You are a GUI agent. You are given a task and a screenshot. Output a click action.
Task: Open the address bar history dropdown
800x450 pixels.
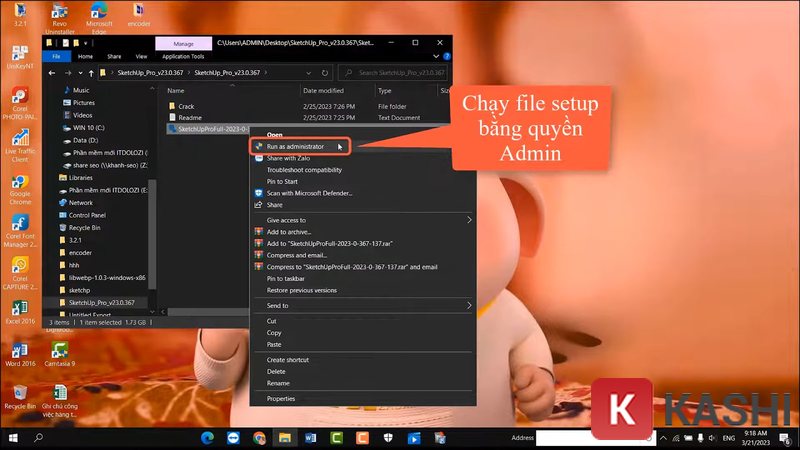click(309, 73)
